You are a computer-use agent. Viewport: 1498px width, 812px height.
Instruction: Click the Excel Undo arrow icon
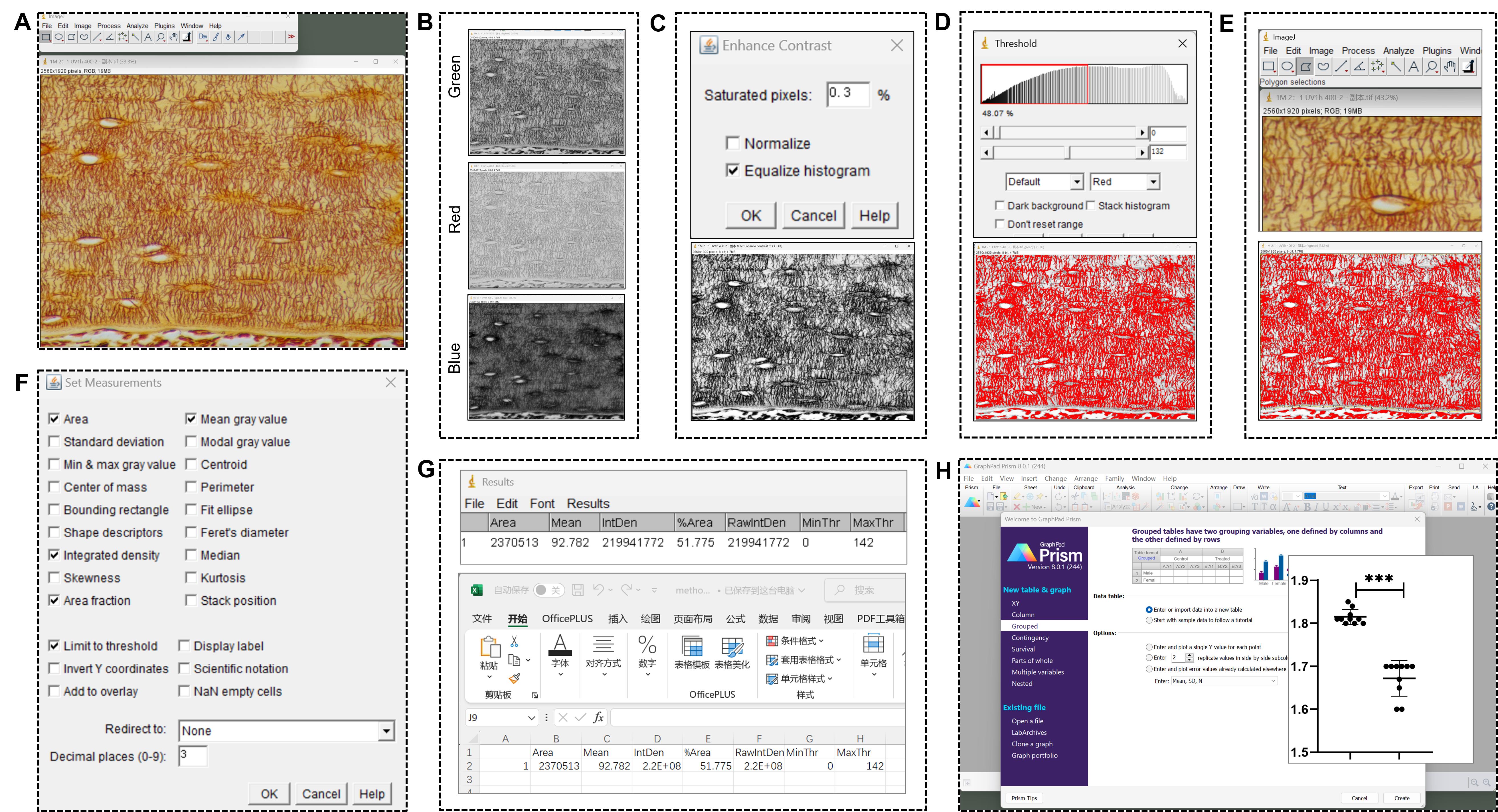(598, 589)
